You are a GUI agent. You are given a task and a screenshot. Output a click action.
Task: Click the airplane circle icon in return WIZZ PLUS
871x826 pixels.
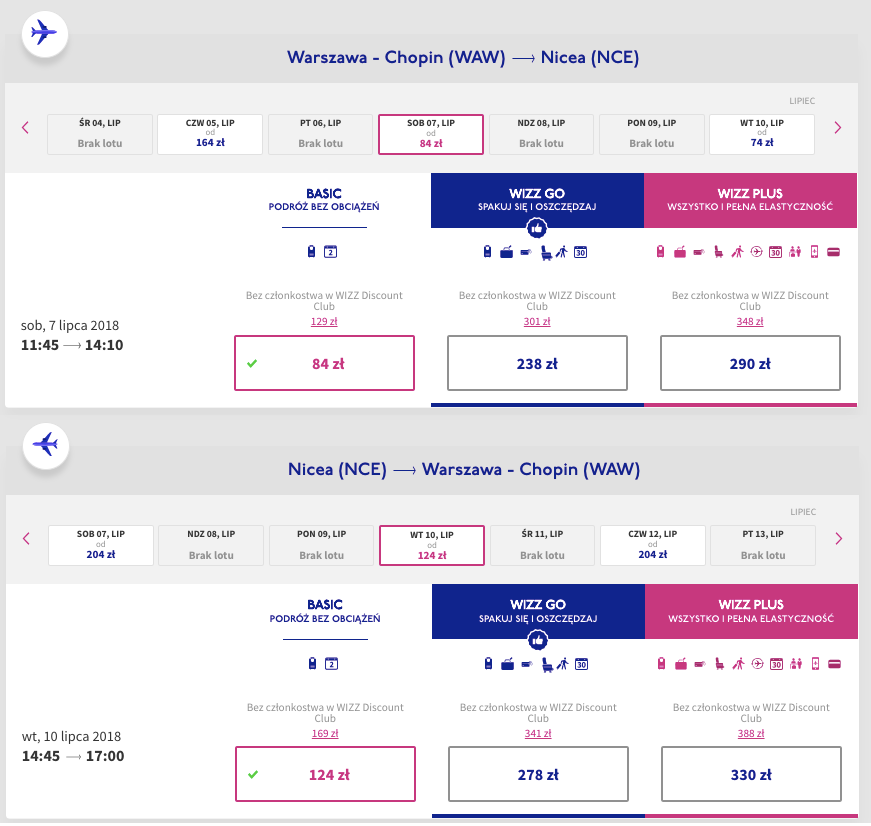(755, 663)
